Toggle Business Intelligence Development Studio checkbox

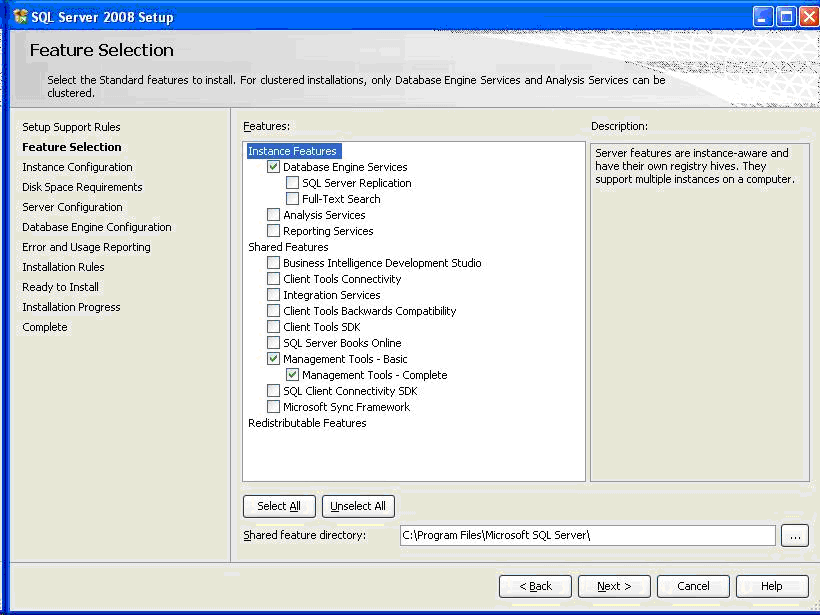tap(273, 263)
